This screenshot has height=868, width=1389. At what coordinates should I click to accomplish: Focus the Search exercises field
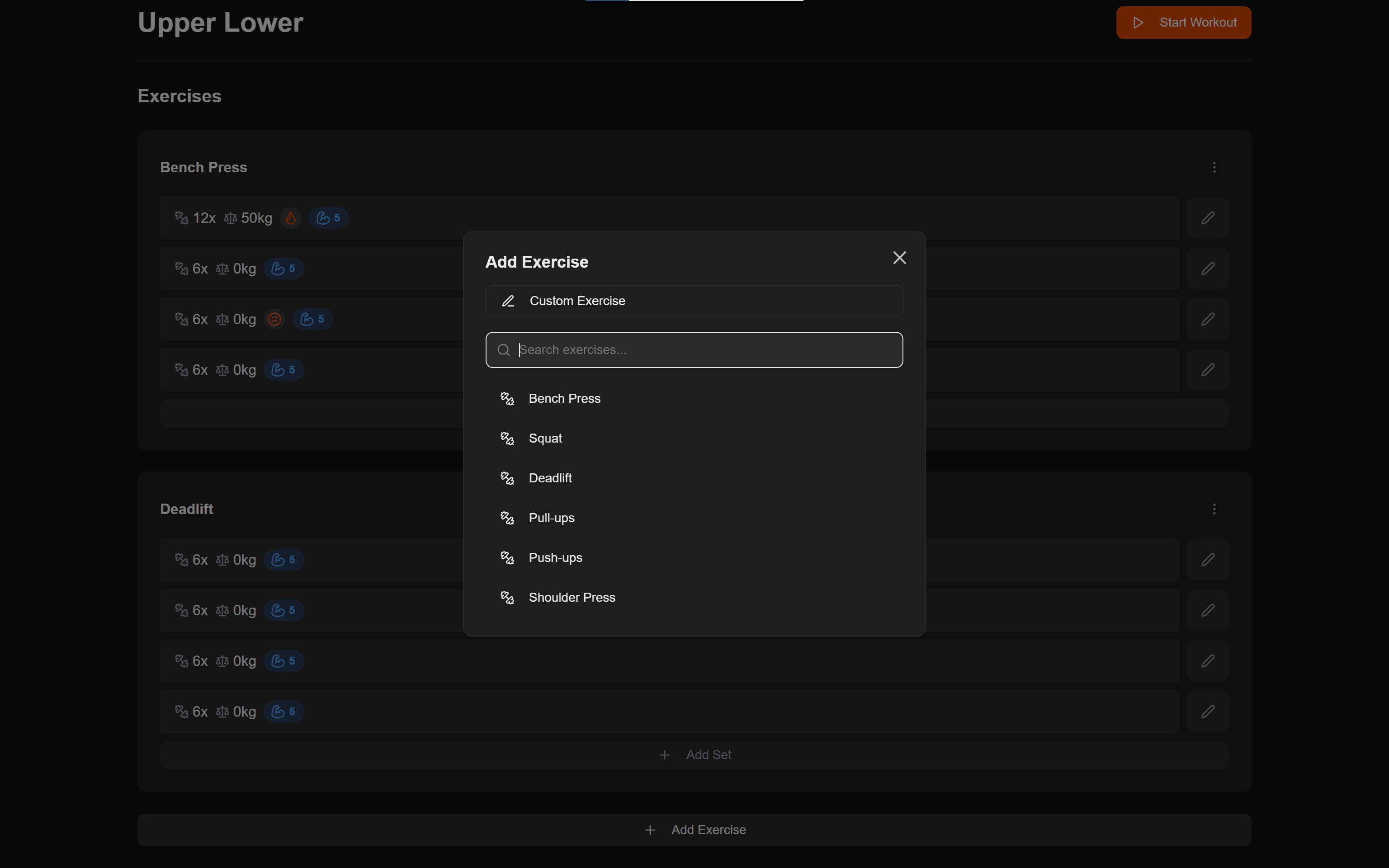coord(694,349)
